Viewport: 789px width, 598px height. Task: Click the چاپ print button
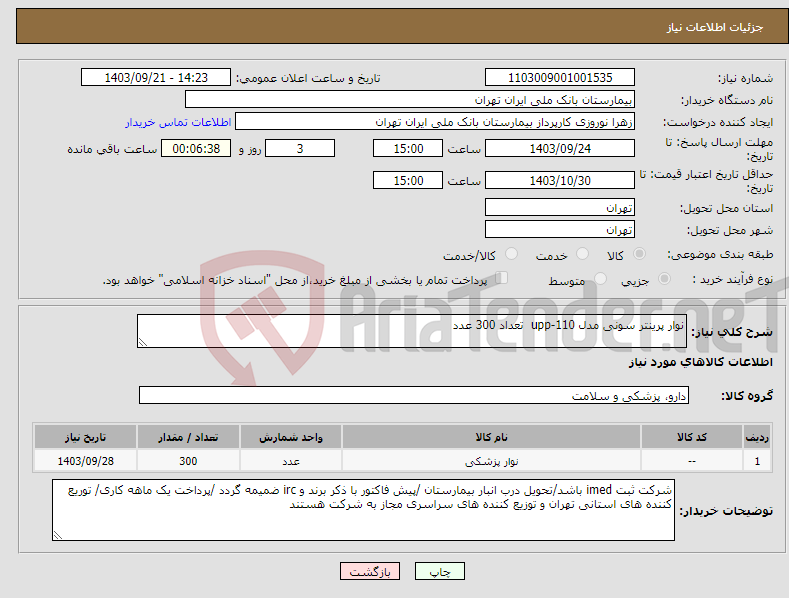pyautogui.click(x=440, y=571)
